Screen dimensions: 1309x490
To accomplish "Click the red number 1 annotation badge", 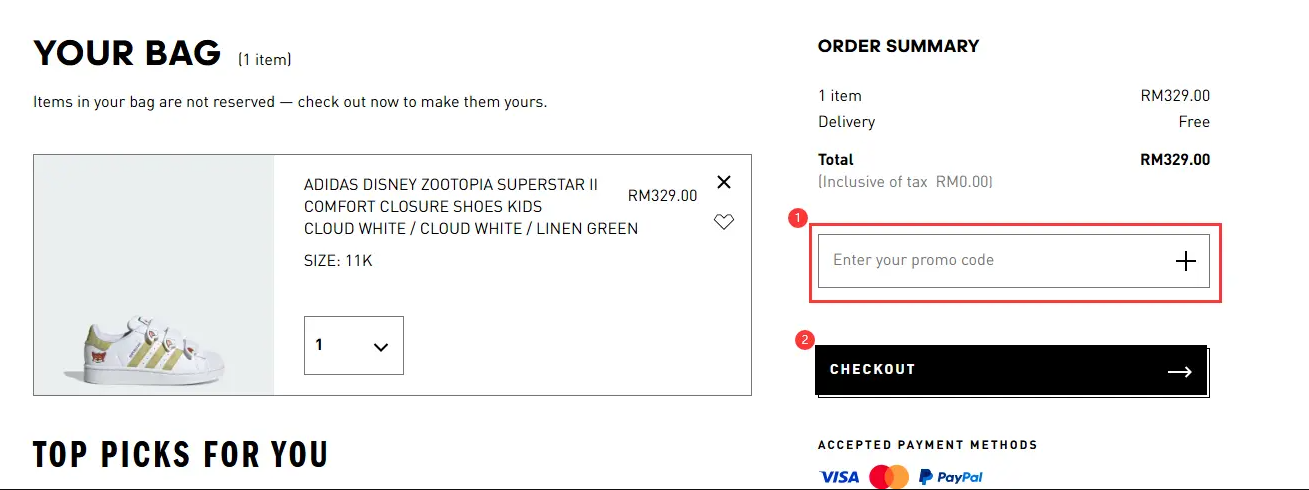I will (x=797, y=217).
